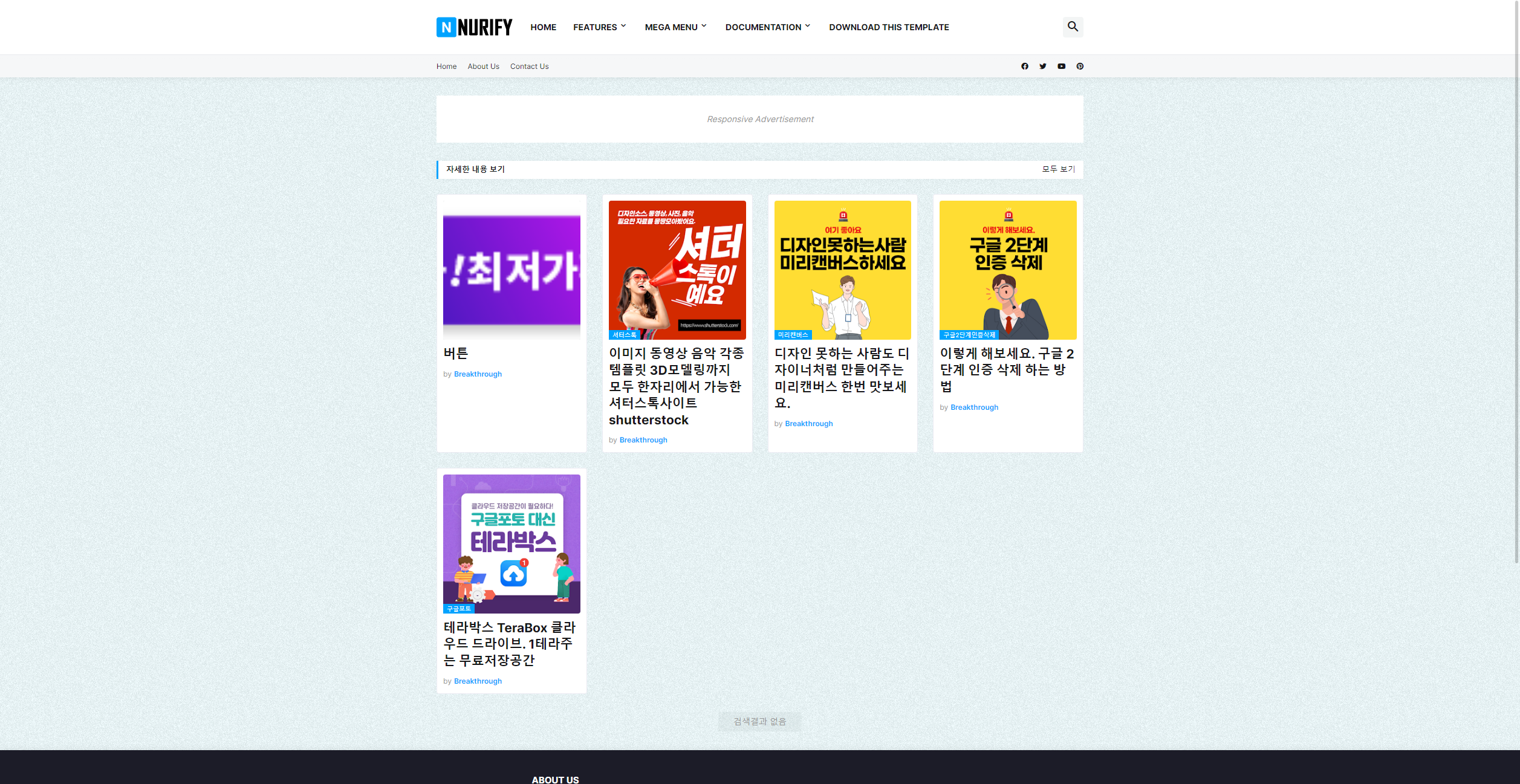Open the 구글 2단계 인증 삭제 post title
Screen dimensions: 1520x784
(1007, 369)
